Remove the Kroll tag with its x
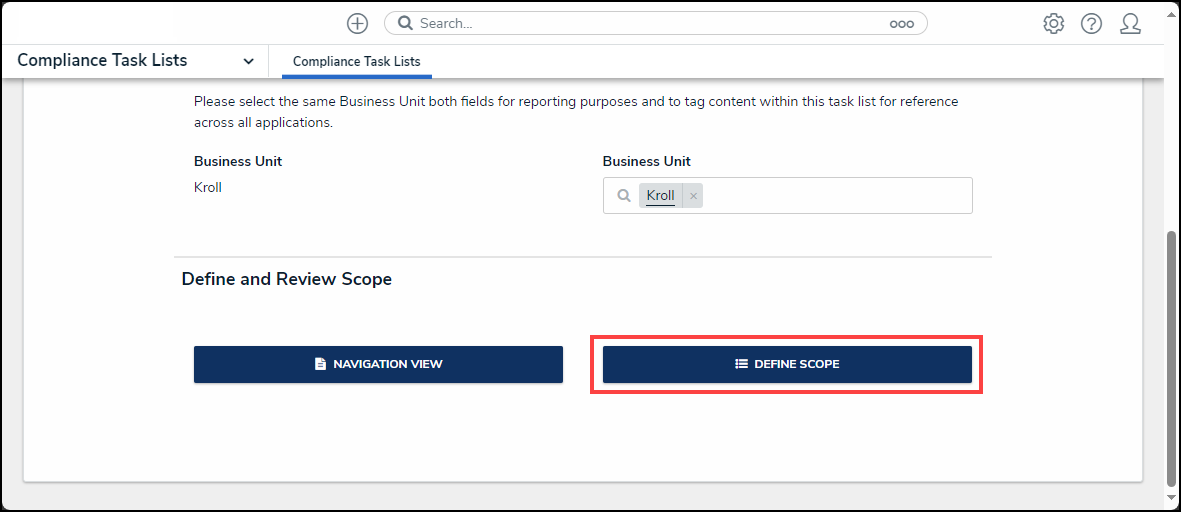The height and width of the screenshot is (512, 1181). (x=693, y=196)
